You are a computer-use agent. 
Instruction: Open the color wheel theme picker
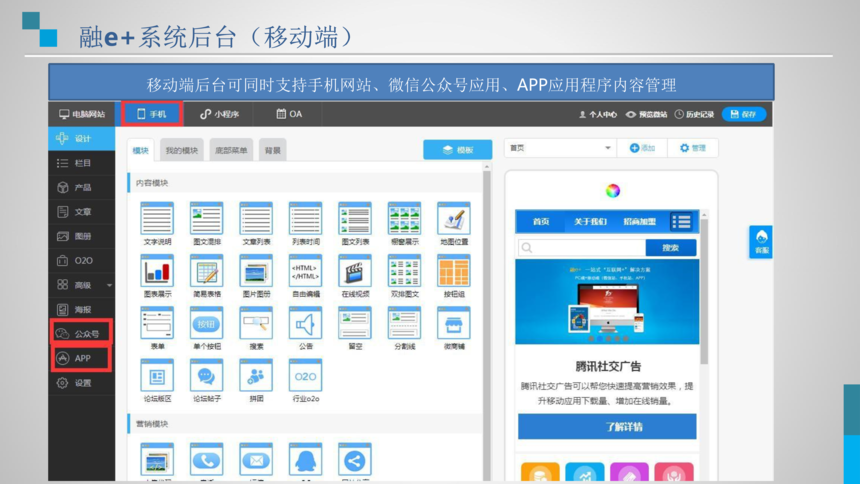(x=613, y=191)
